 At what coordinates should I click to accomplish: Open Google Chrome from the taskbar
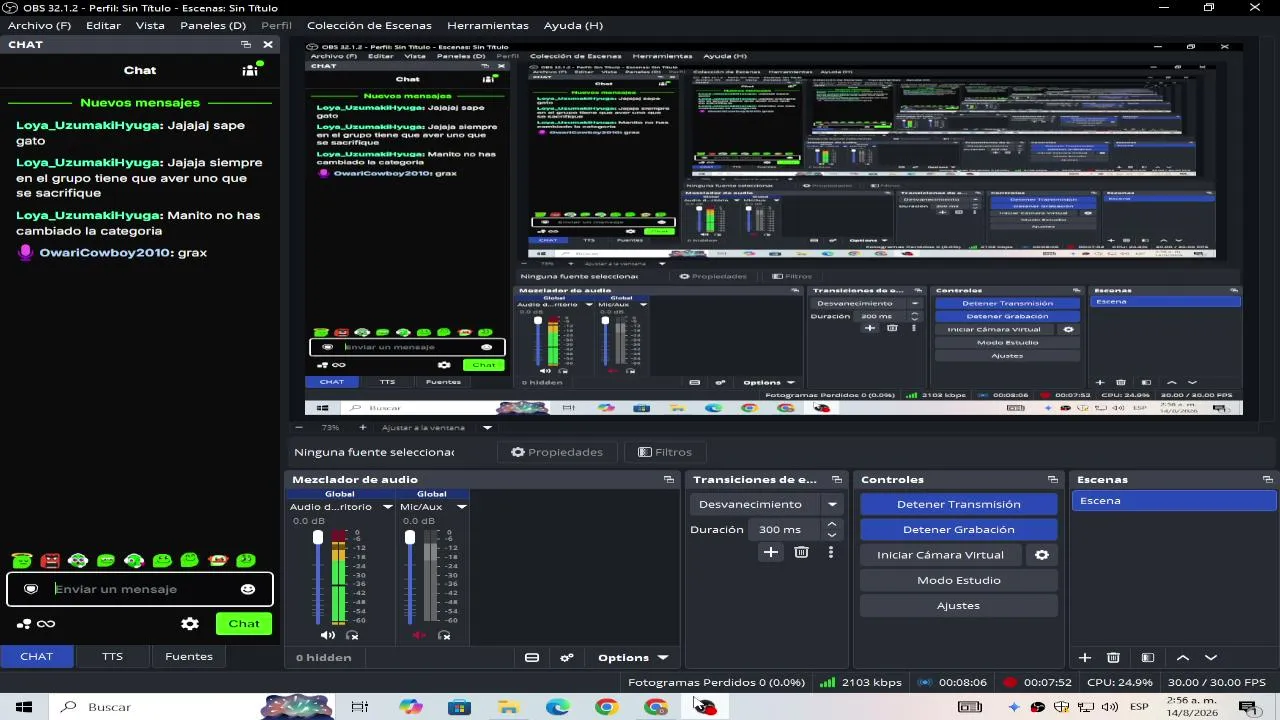(x=606, y=707)
